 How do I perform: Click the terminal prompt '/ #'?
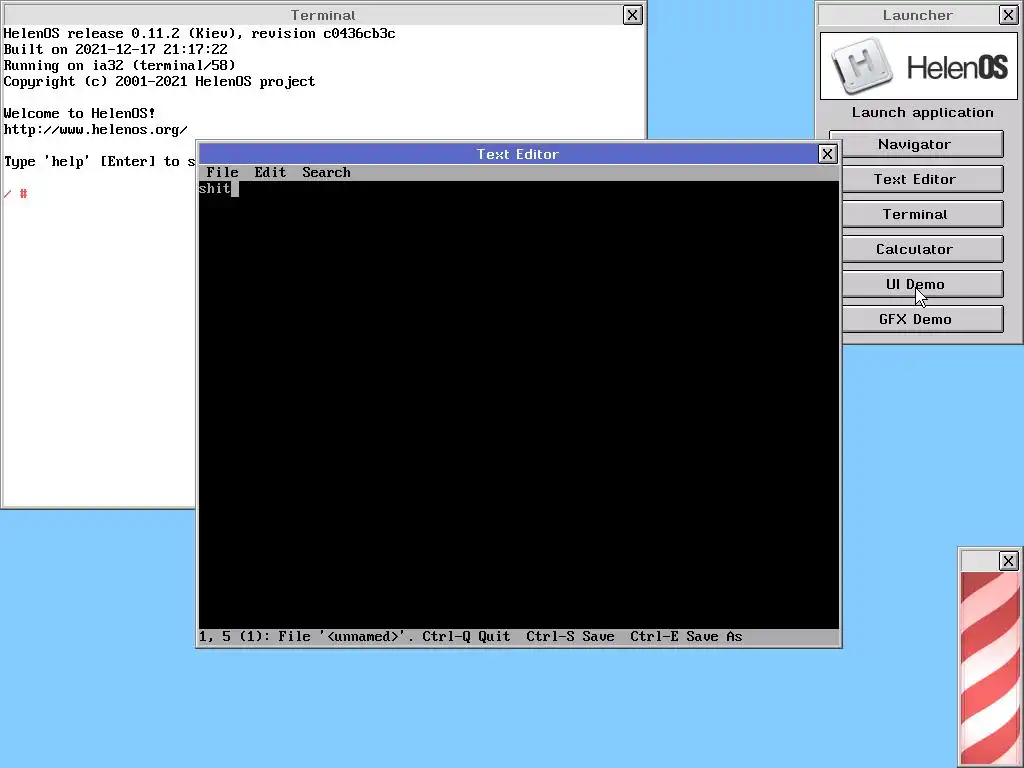point(16,194)
